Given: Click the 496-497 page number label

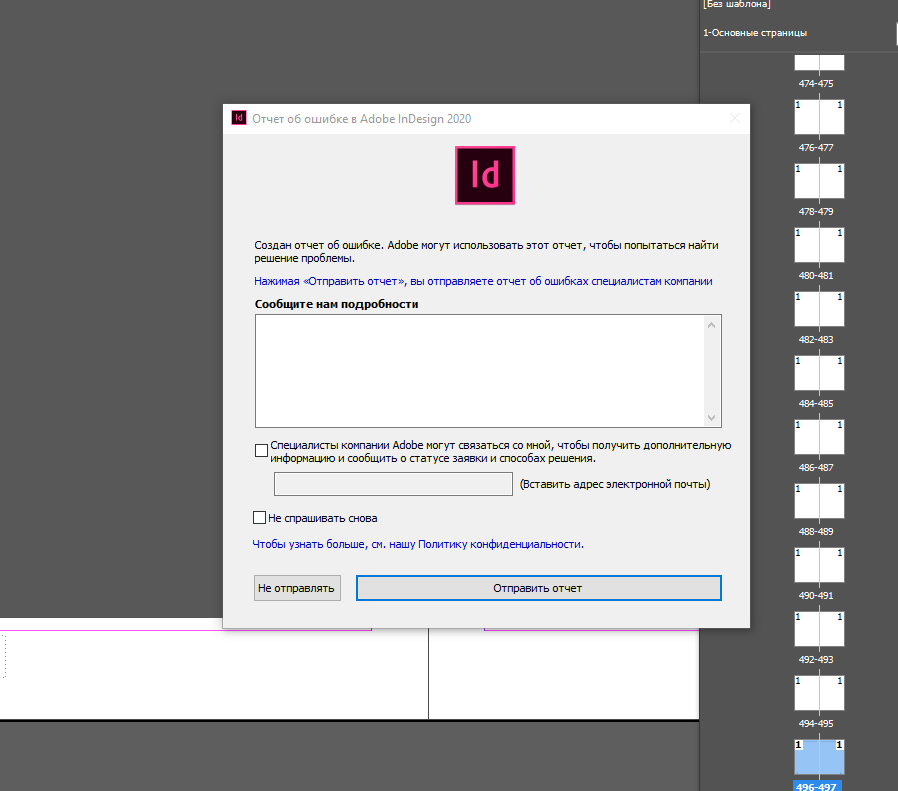Looking at the screenshot, I should pos(816,786).
